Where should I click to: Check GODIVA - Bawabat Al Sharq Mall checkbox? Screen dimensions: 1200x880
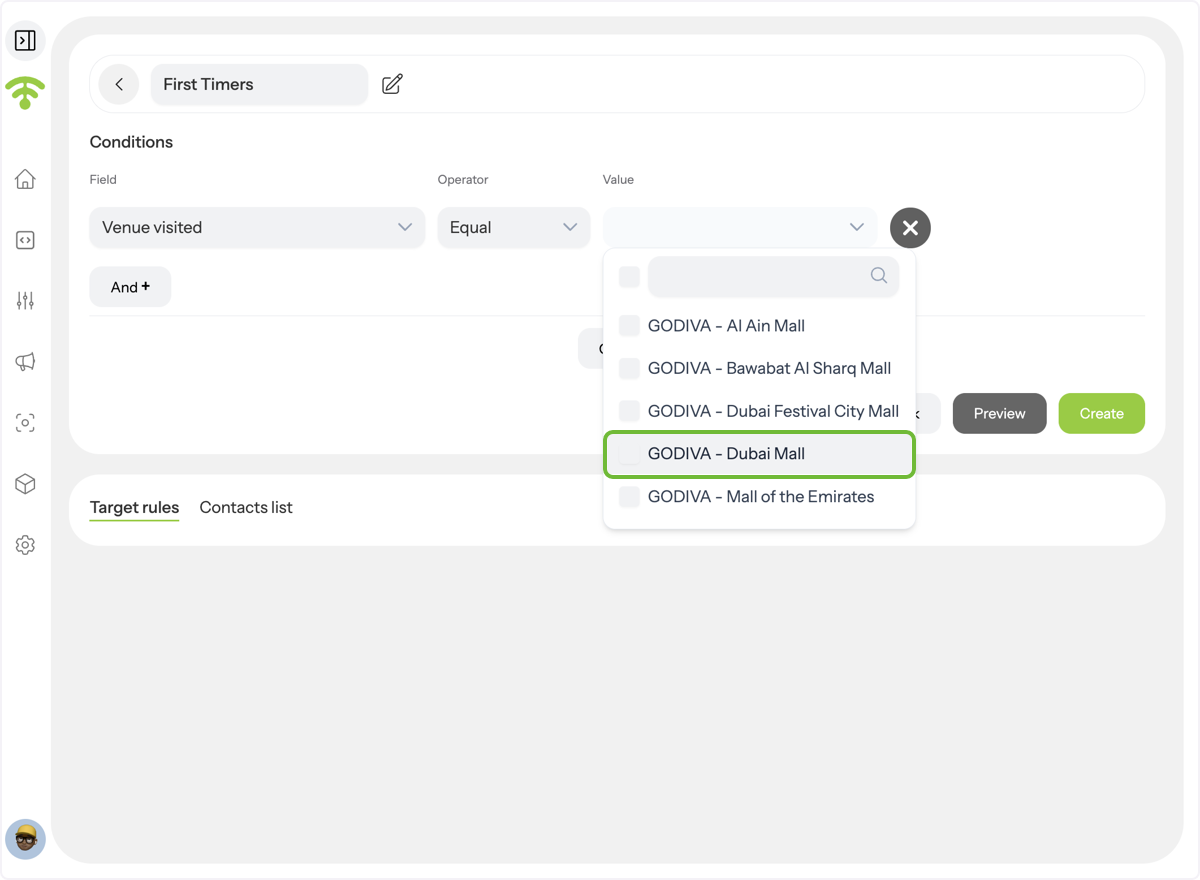coord(629,368)
